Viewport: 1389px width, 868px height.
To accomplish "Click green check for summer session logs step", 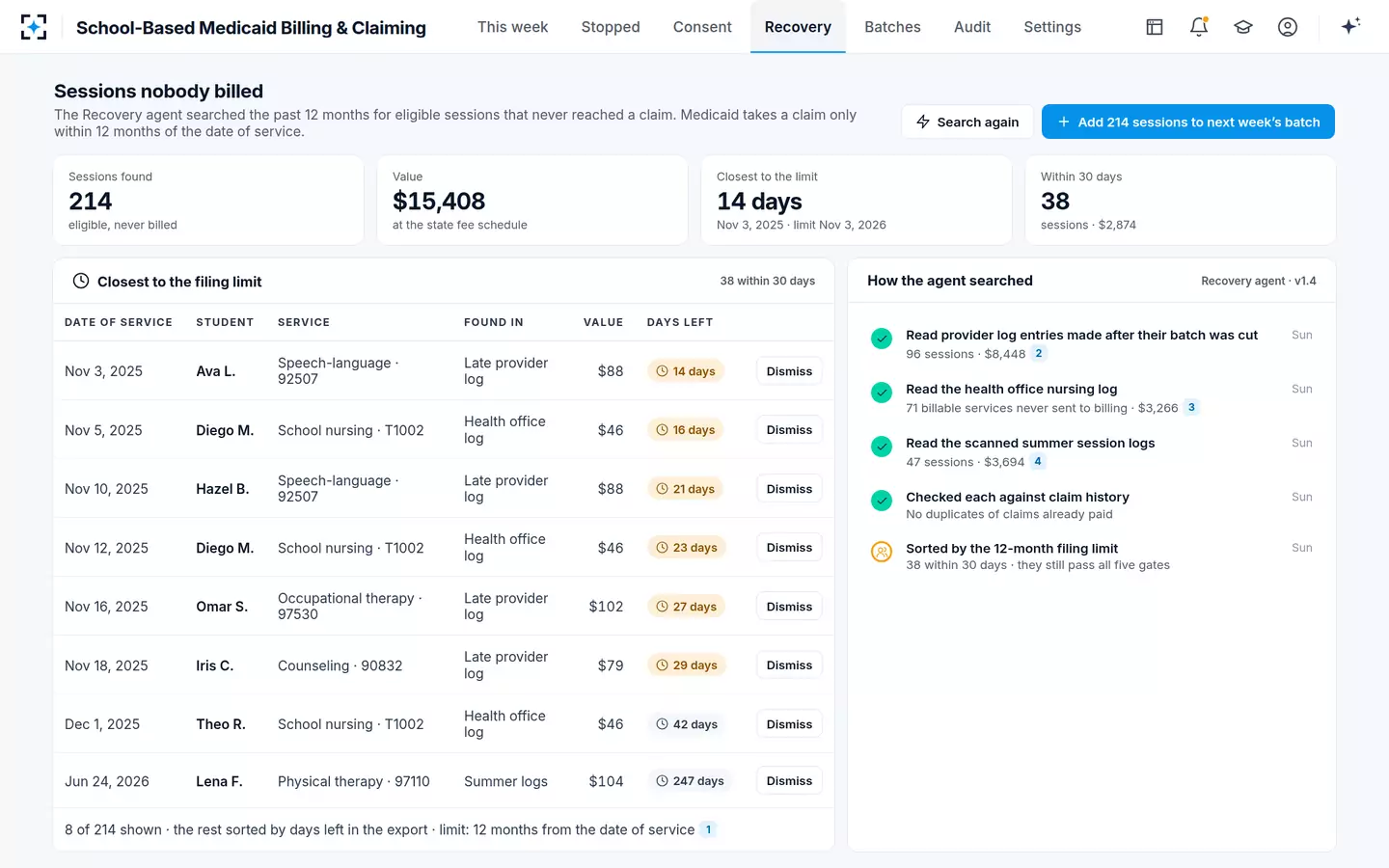I will click(882, 447).
